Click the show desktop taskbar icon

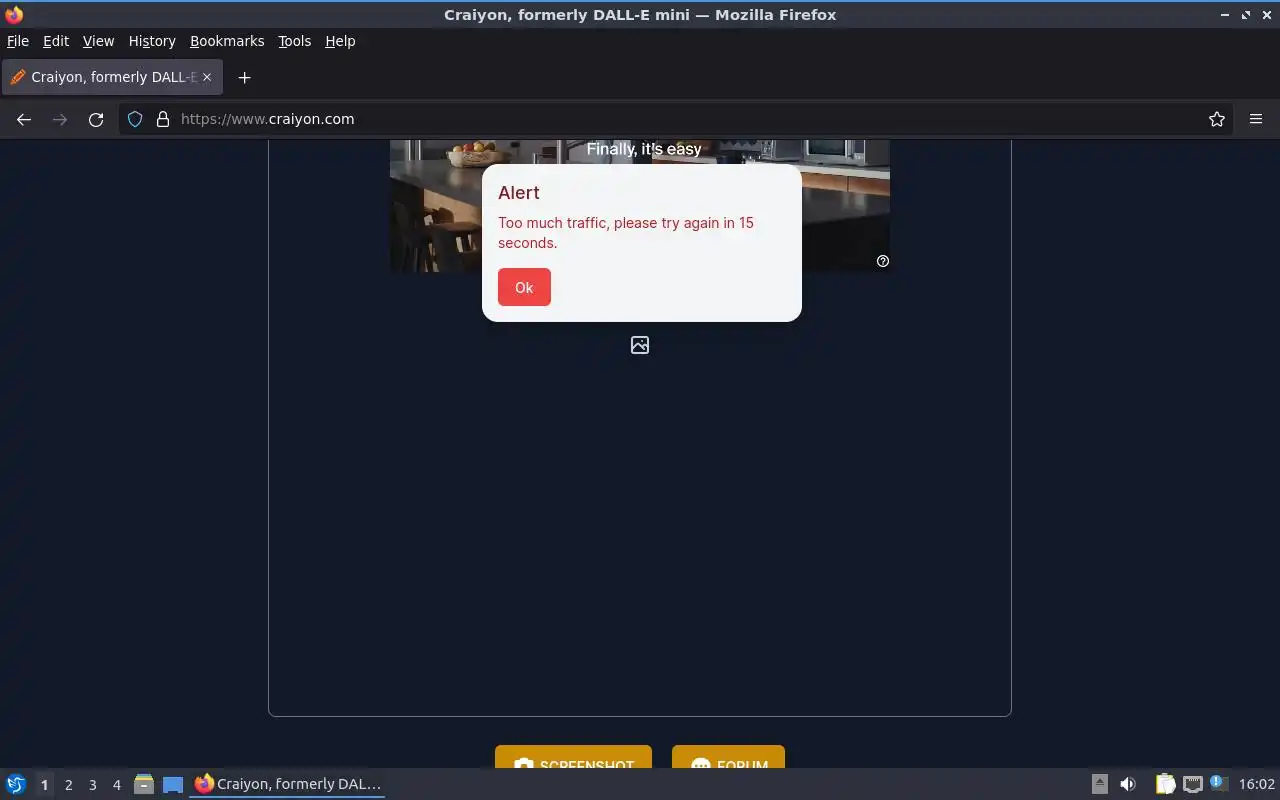[173, 784]
